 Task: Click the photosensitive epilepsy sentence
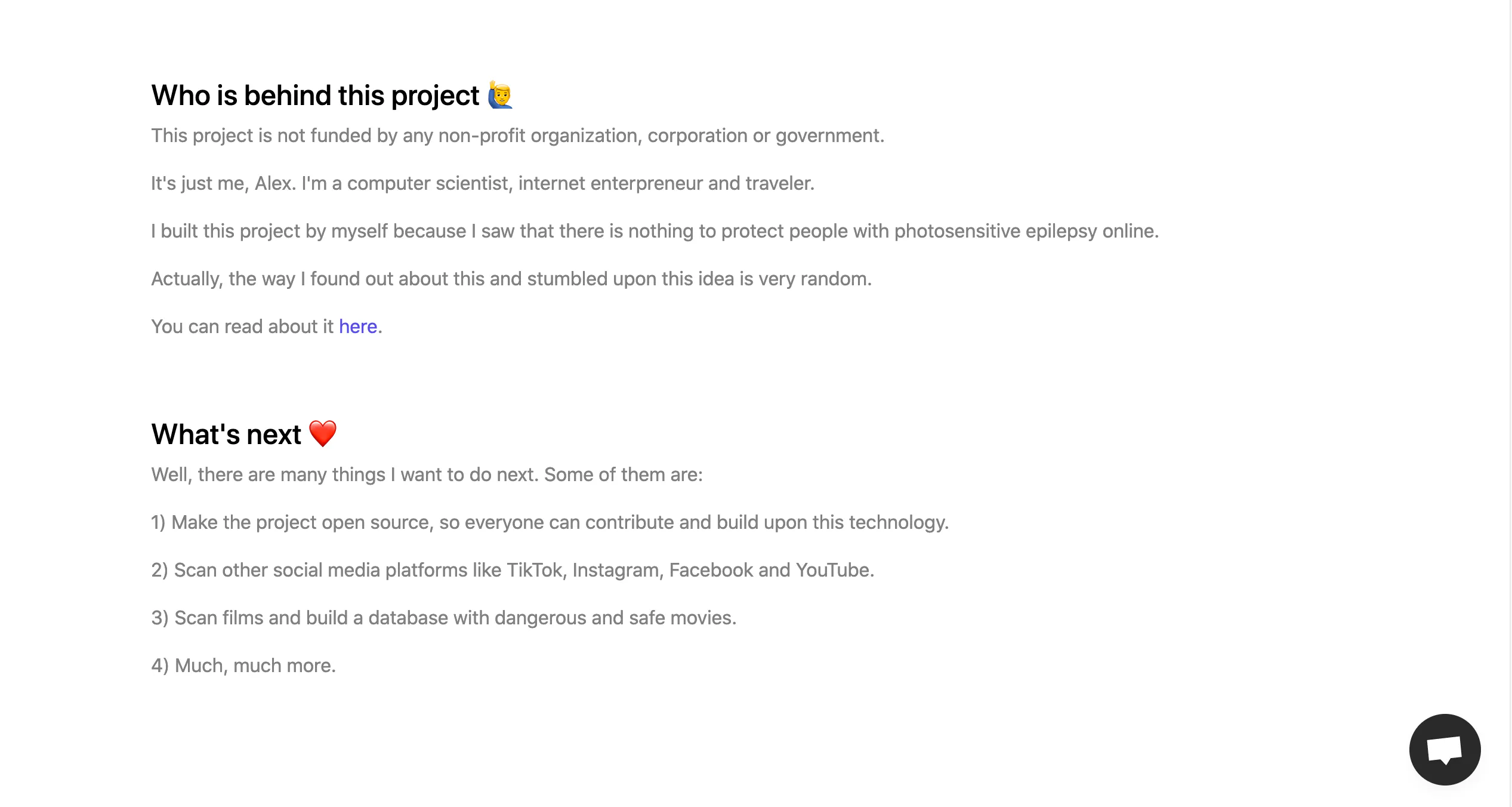point(655,231)
